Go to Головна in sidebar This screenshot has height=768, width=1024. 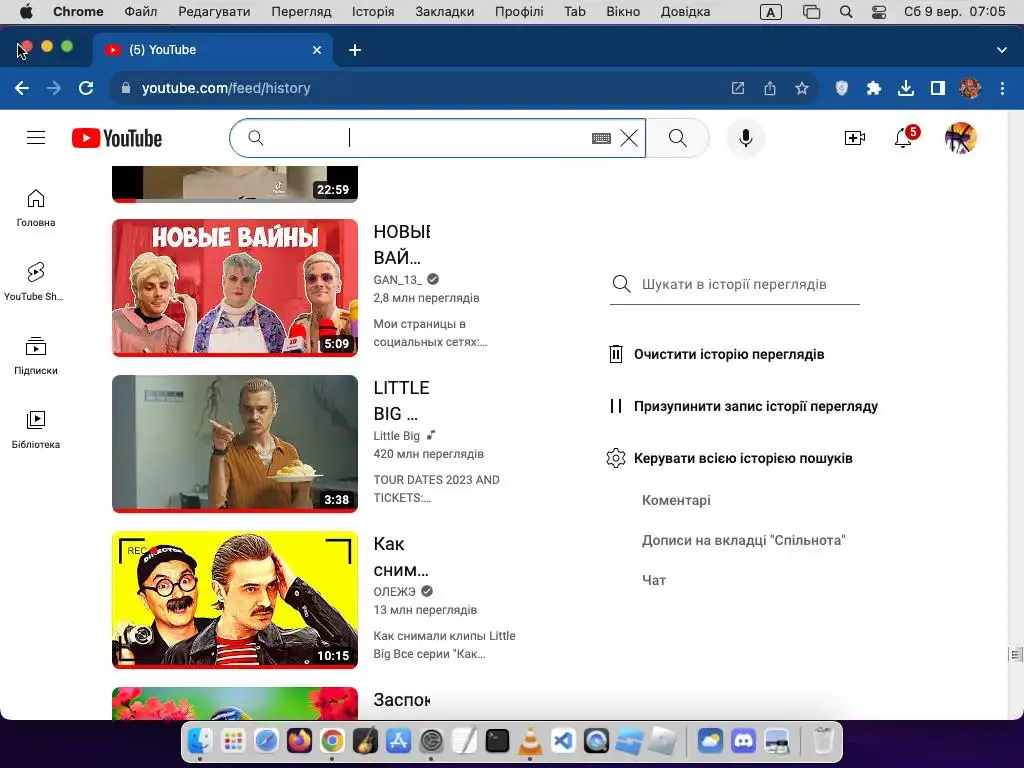pyautogui.click(x=36, y=208)
